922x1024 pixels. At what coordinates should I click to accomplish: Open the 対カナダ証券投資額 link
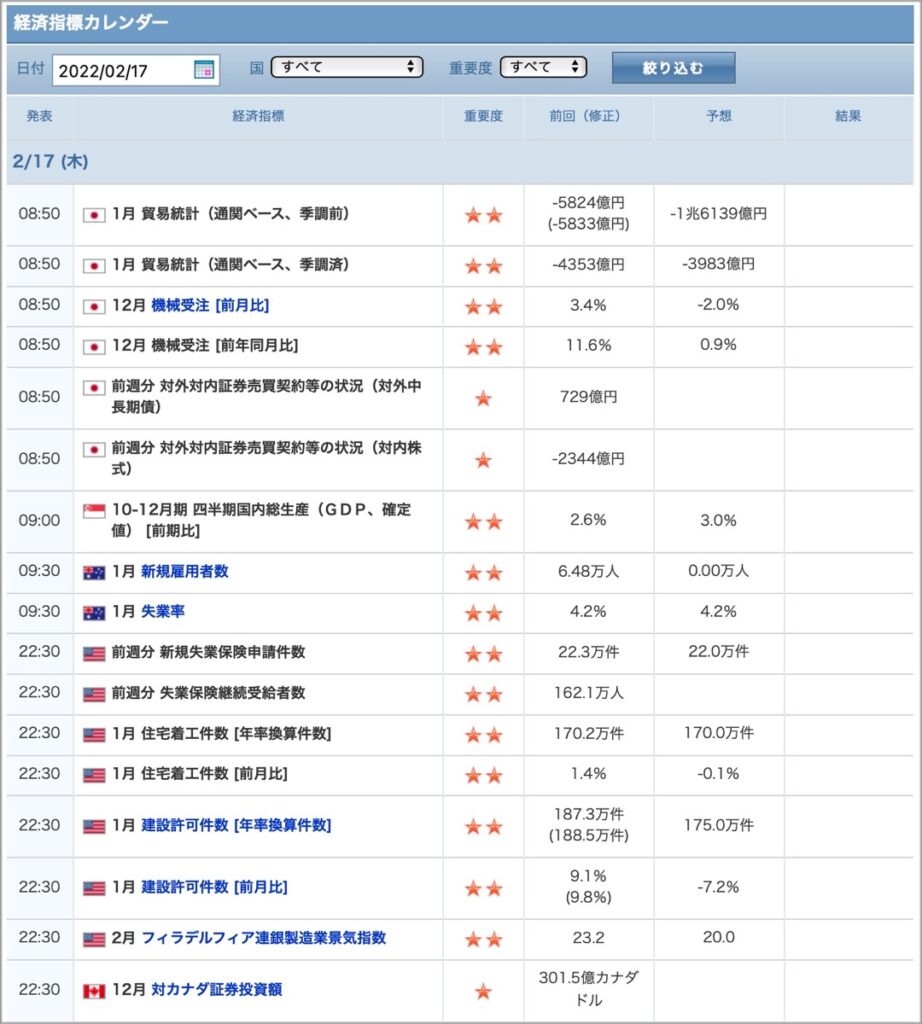click(x=216, y=989)
